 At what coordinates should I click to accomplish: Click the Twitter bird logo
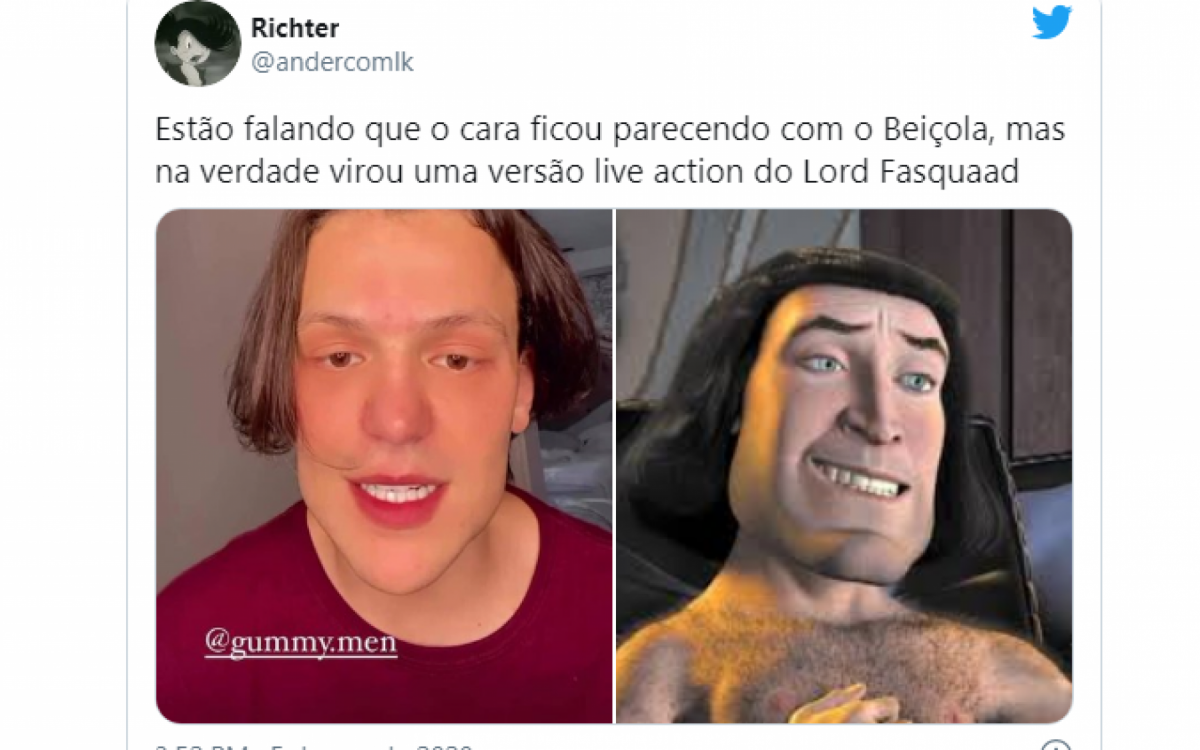click(1051, 22)
